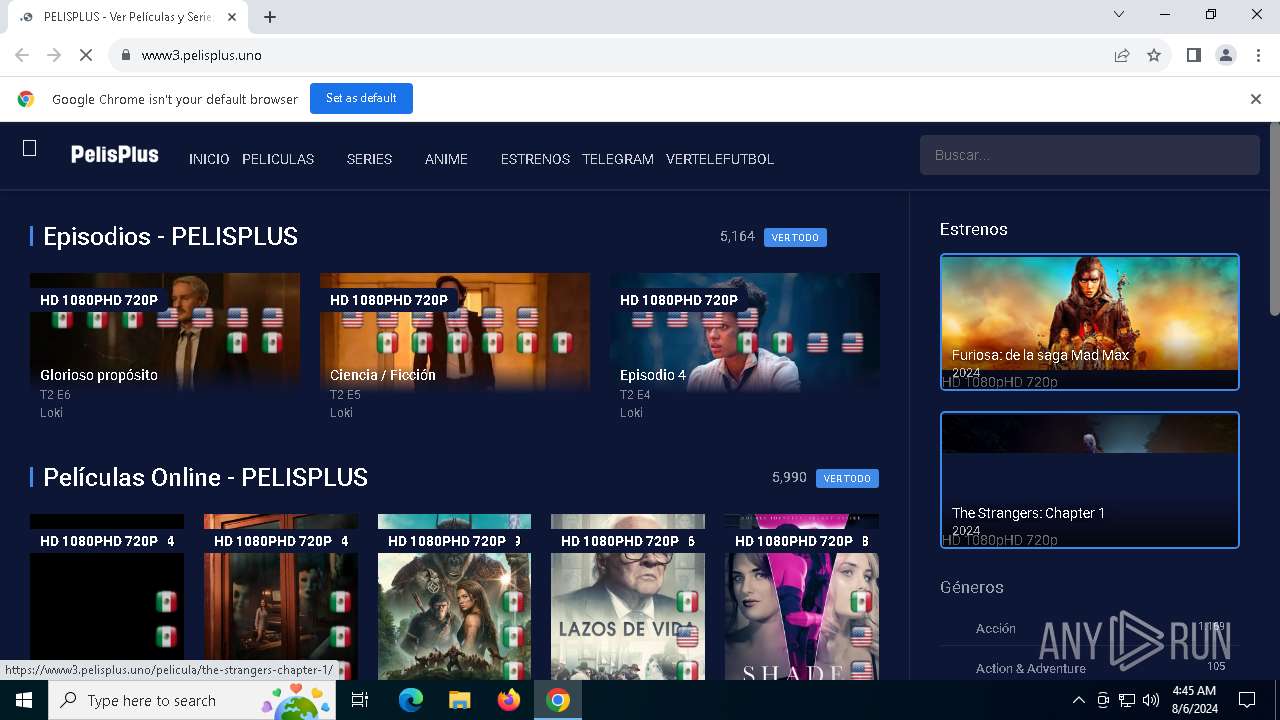Open Windows Start menu
This screenshot has height=720, width=1280.
click(x=24, y=700)
